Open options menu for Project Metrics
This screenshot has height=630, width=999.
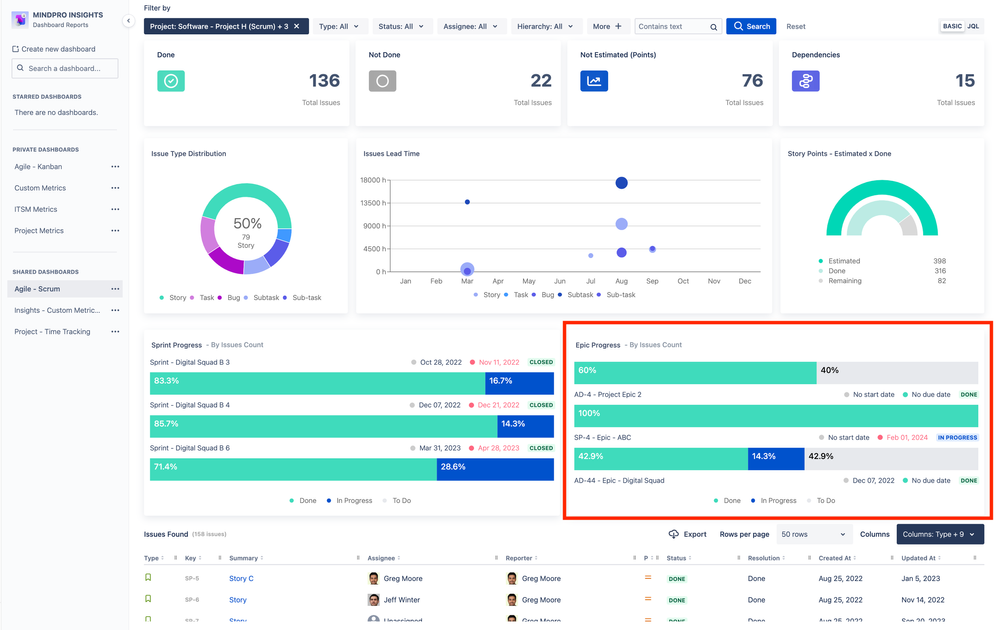[x=115, y=231]
